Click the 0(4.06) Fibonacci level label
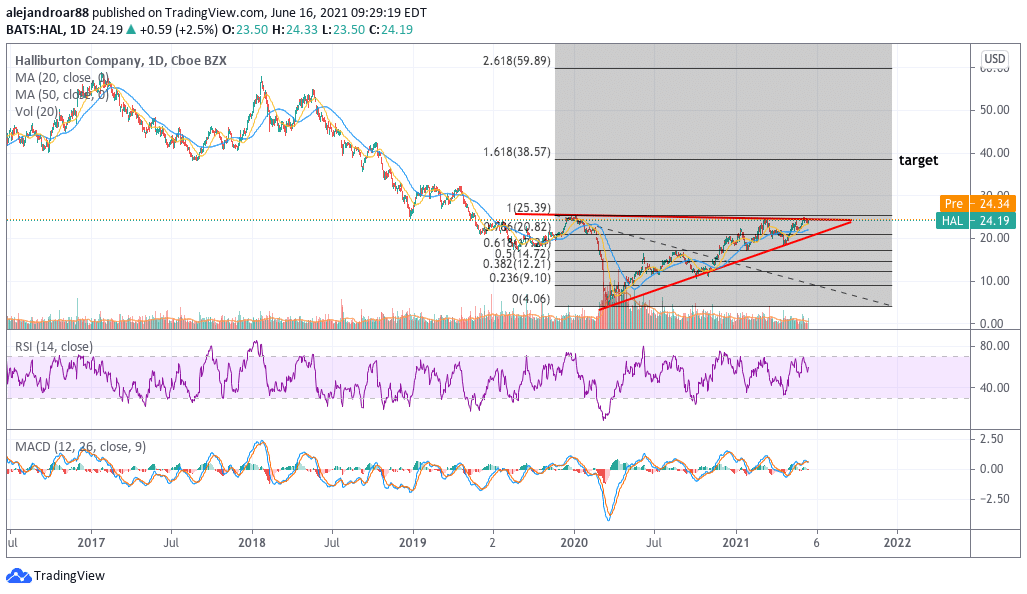The height and width of the screenshot is (594, 1027). point(531,299)
